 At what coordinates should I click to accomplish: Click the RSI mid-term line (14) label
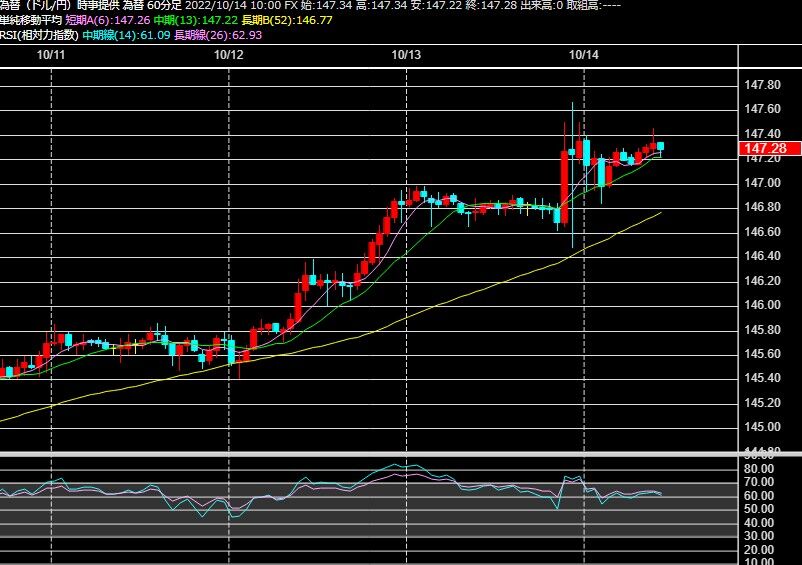(126, 35)
